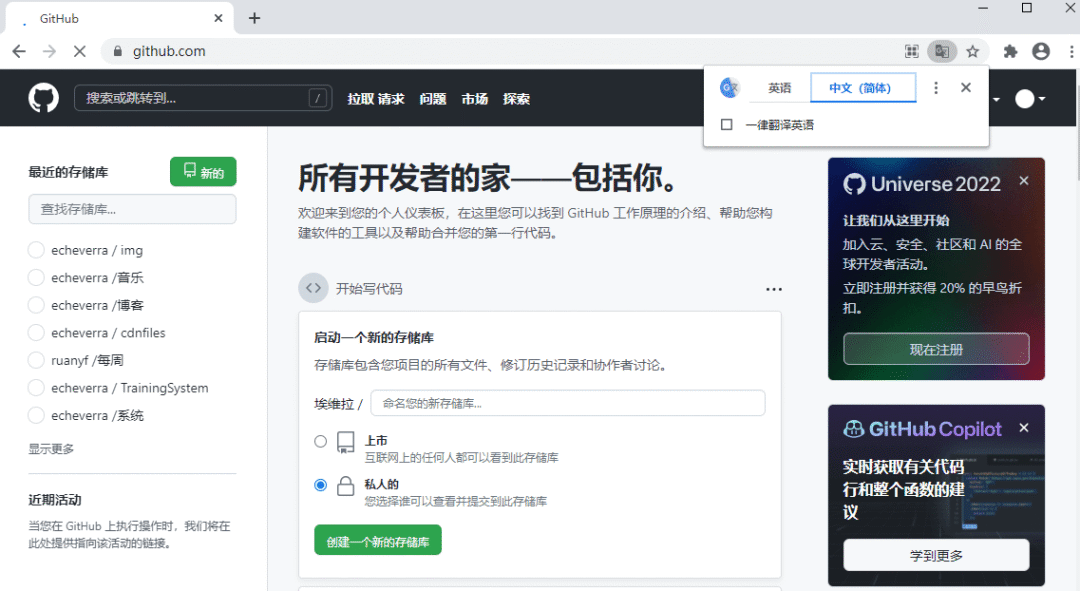
Task: Click the tab groups grid icon in address bar
Action: point(911,50)
